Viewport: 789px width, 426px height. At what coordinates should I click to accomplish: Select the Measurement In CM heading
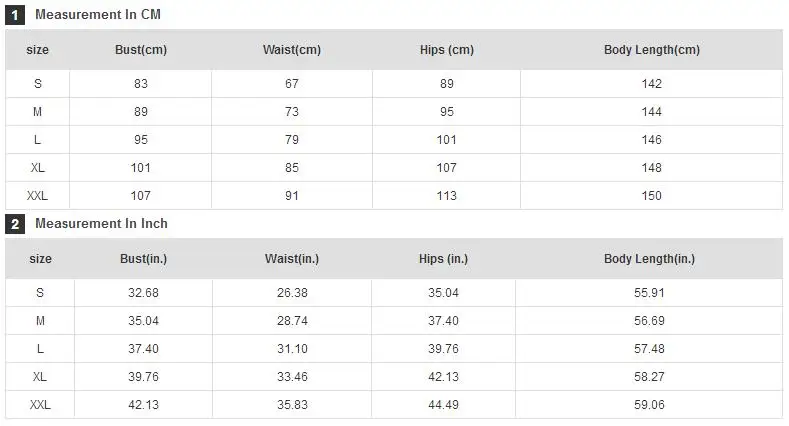[x=98, y=15]
